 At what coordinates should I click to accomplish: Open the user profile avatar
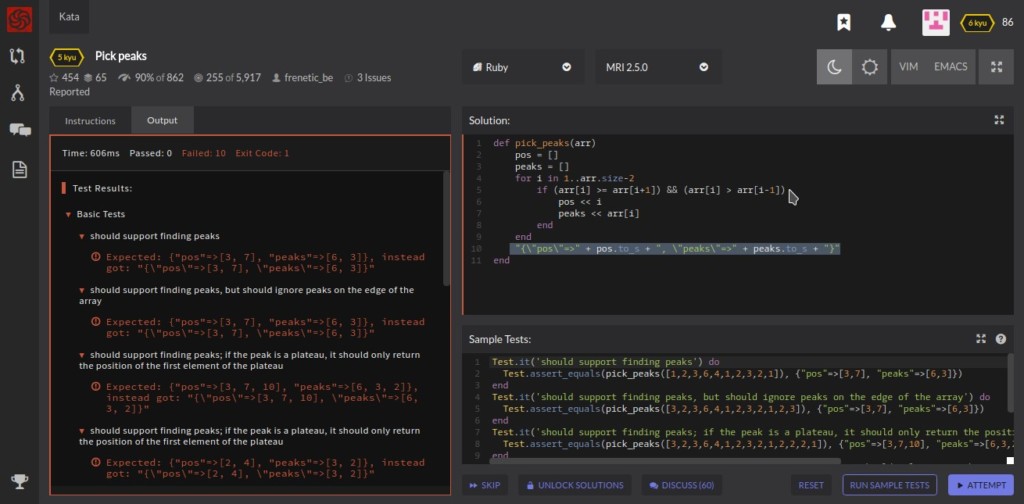[935, 22]
